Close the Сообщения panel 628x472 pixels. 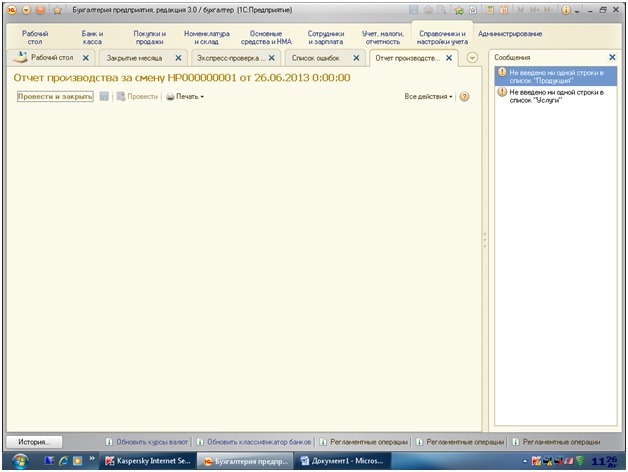pyautogui.click(x=612, y=57)
